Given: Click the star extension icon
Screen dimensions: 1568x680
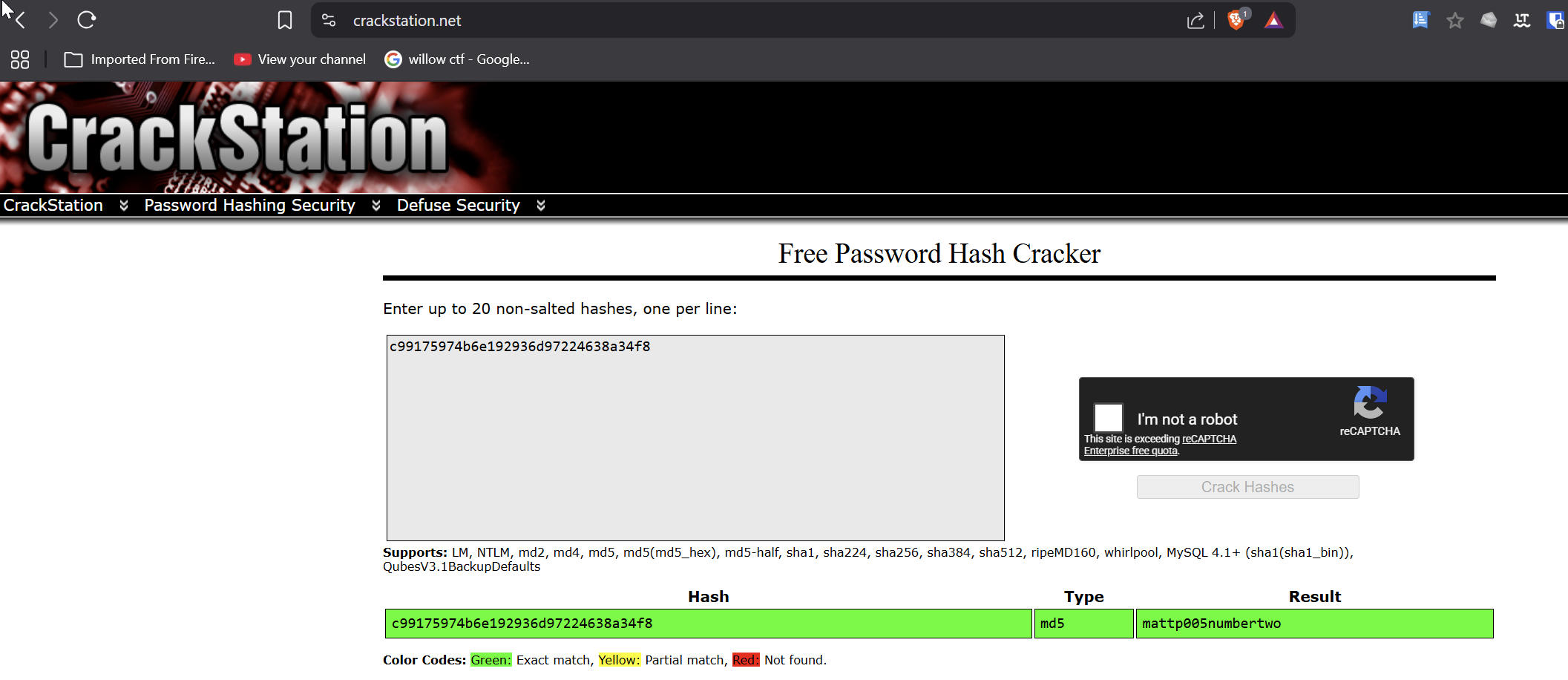Looking at the screenshot, I should [1454, 20].
